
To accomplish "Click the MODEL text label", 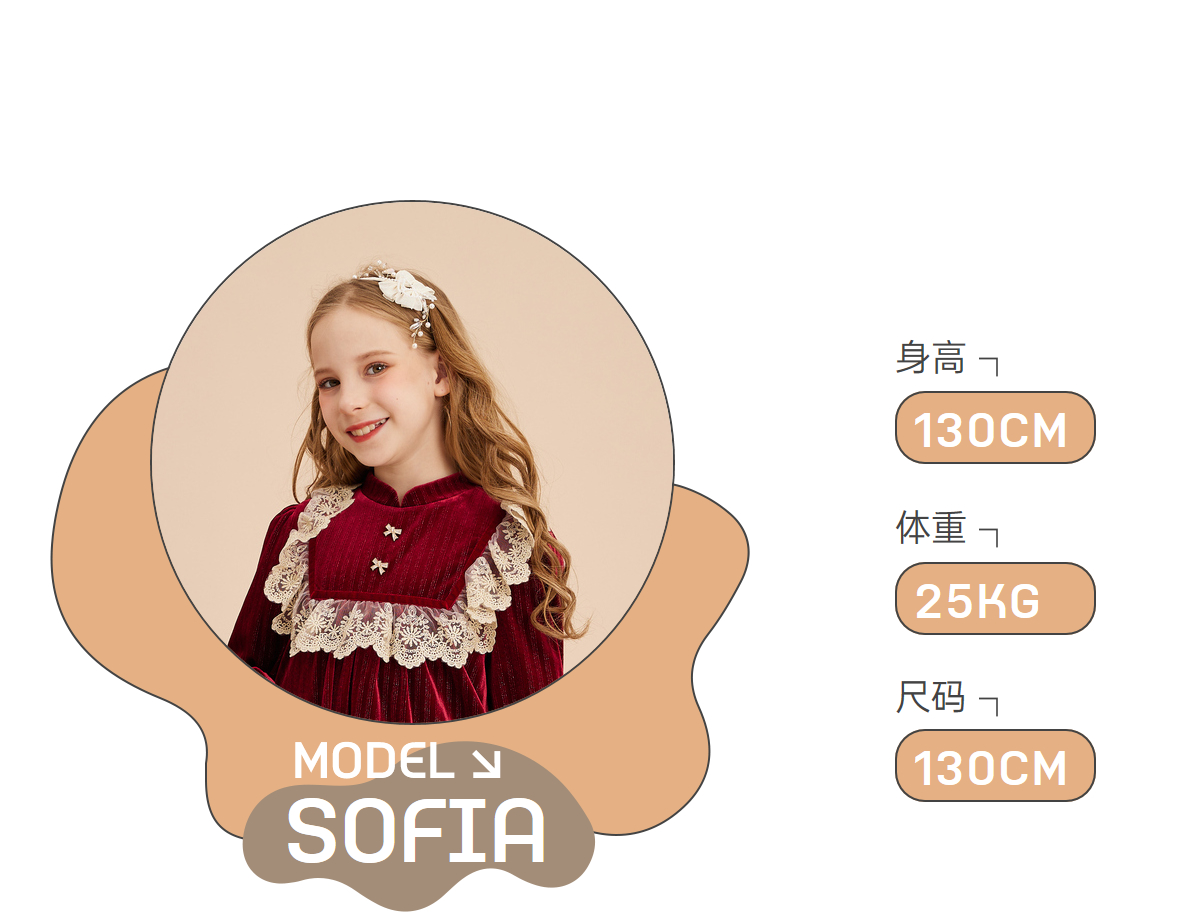I will pos(374,762).
